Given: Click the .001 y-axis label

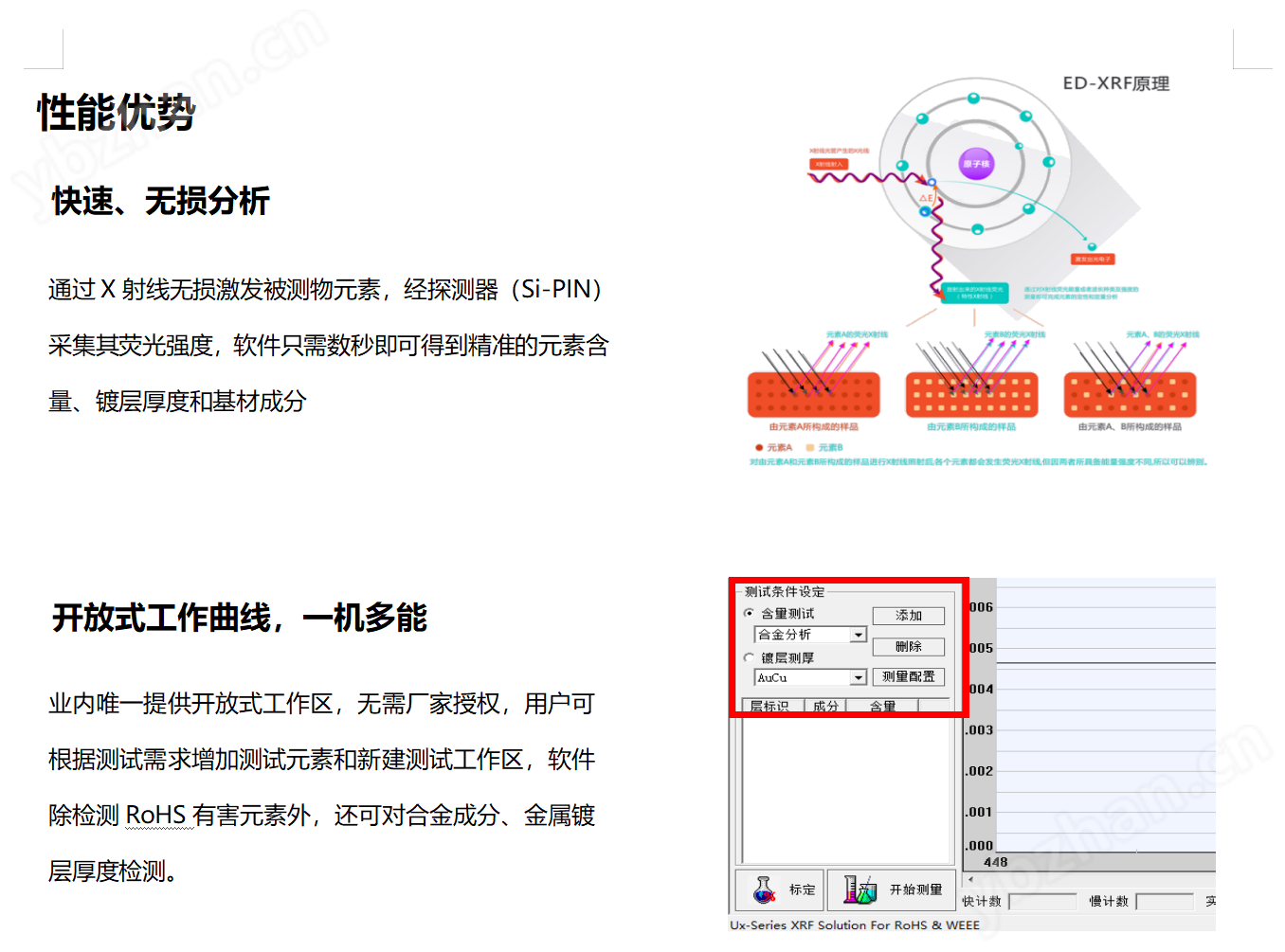Looking at the screenshot, I should [x=980, y=812].
